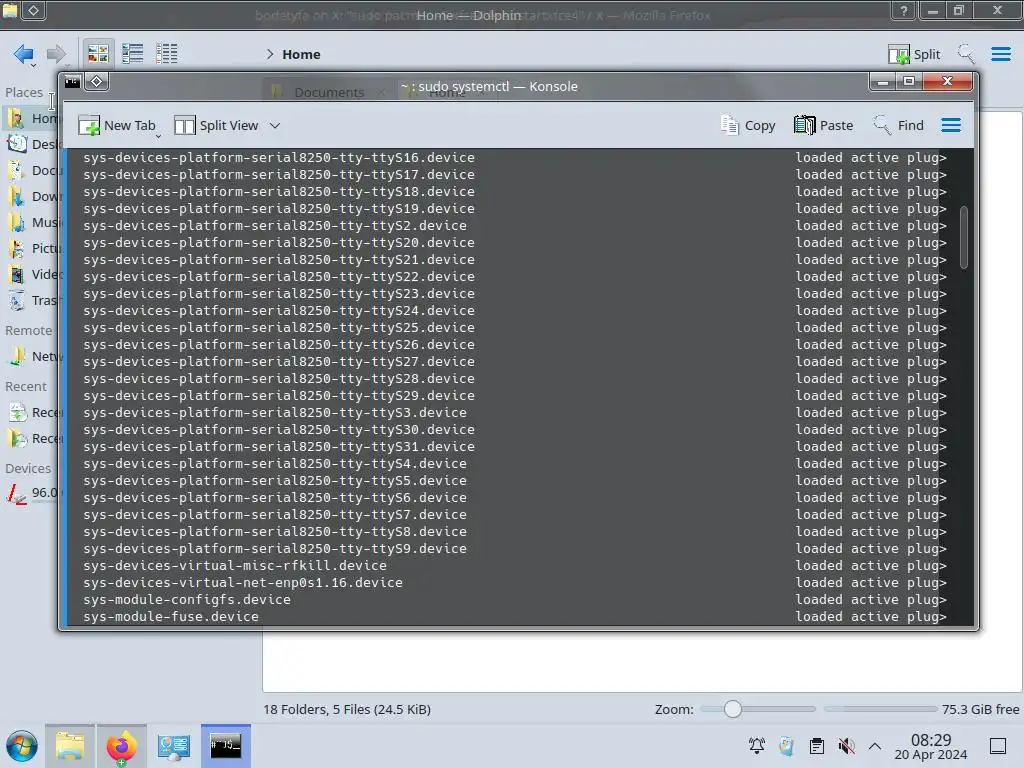Screen dimensions: 1024x768
Task: Open New Tab dropdown arrow in Konsole
Action: tap(158, 135)
